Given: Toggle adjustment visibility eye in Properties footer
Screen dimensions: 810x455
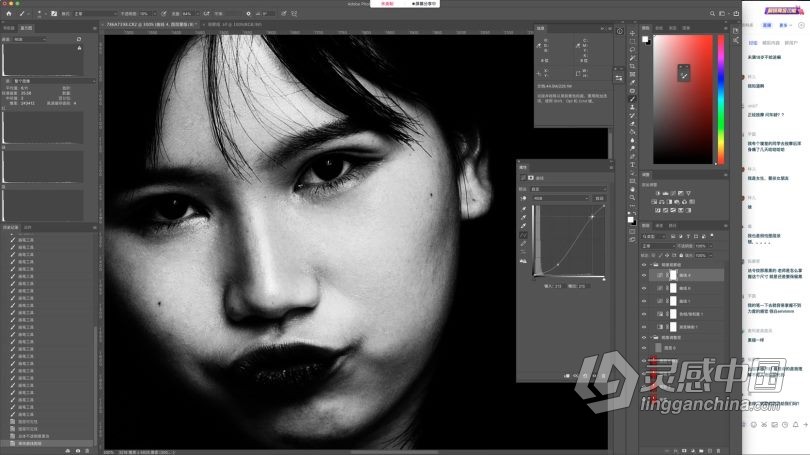Looking at the screenshot, I should [x=594, y=376].
